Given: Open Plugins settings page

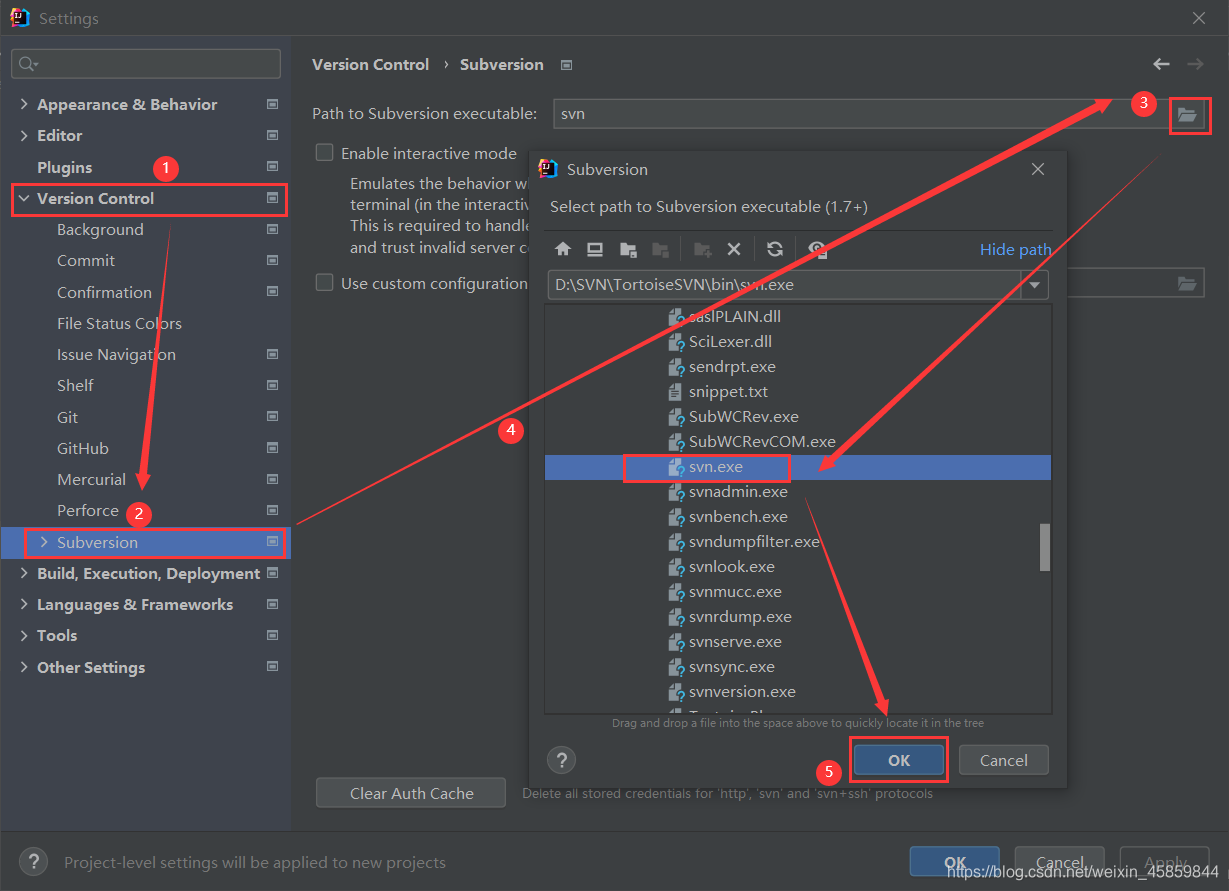Looking at the screenshot, I should pos(64,167).
